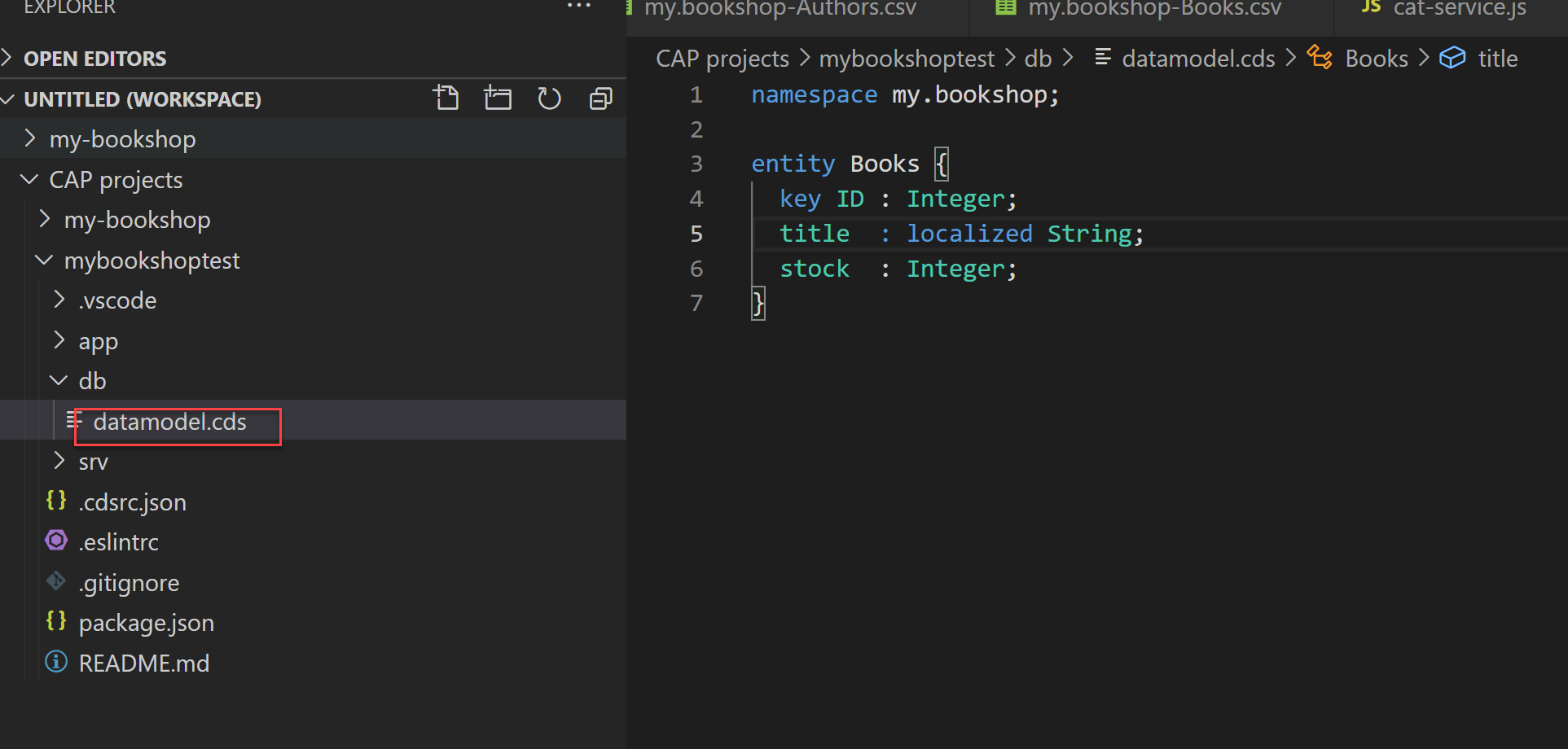This screenshot has height=749, width=1568.
Task: Open datamodel.cds in the file tree
Action: pyautogui.click(x=169, y=422)
